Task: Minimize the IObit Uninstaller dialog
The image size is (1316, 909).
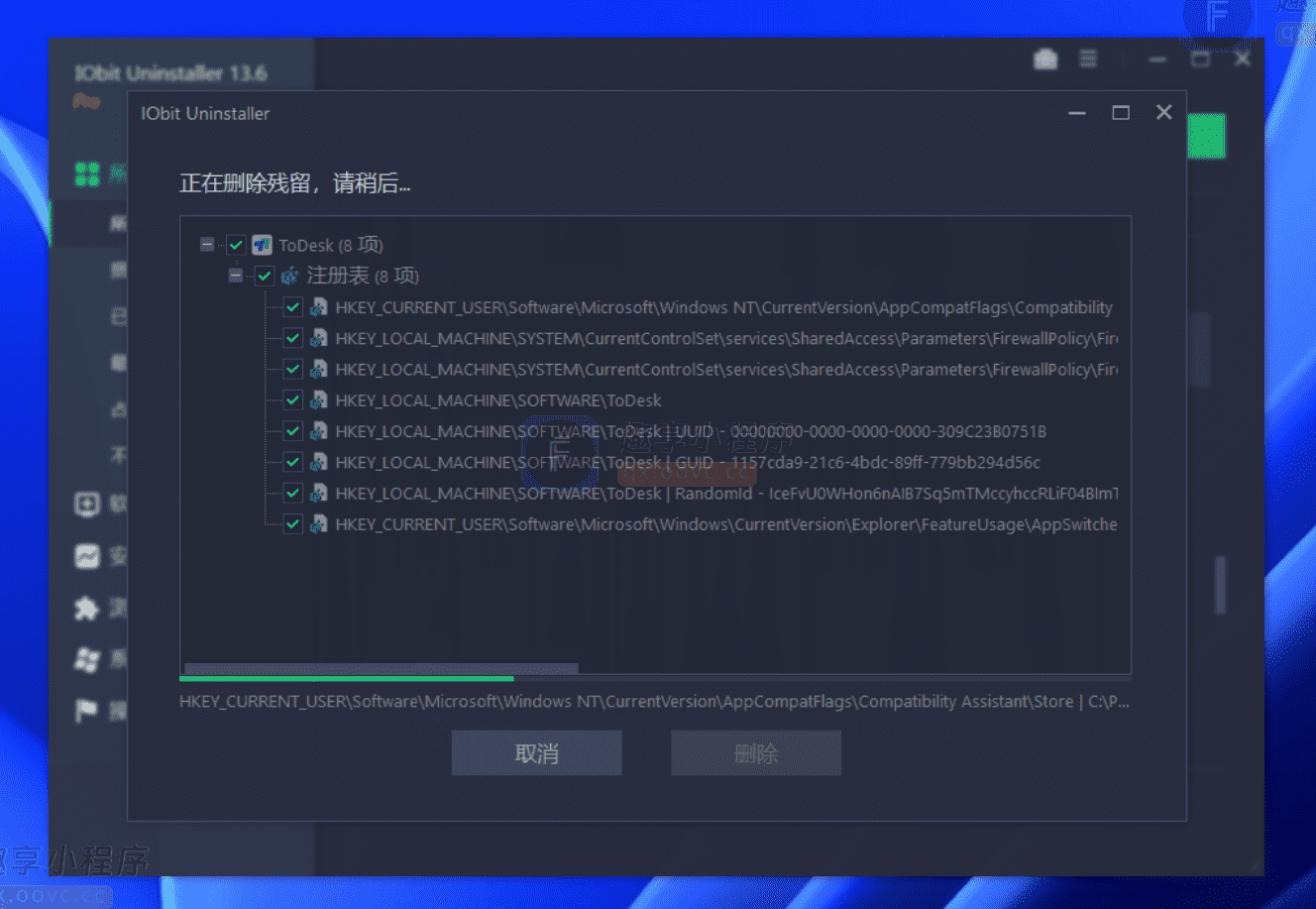Action: click(x=1077, y=113)
